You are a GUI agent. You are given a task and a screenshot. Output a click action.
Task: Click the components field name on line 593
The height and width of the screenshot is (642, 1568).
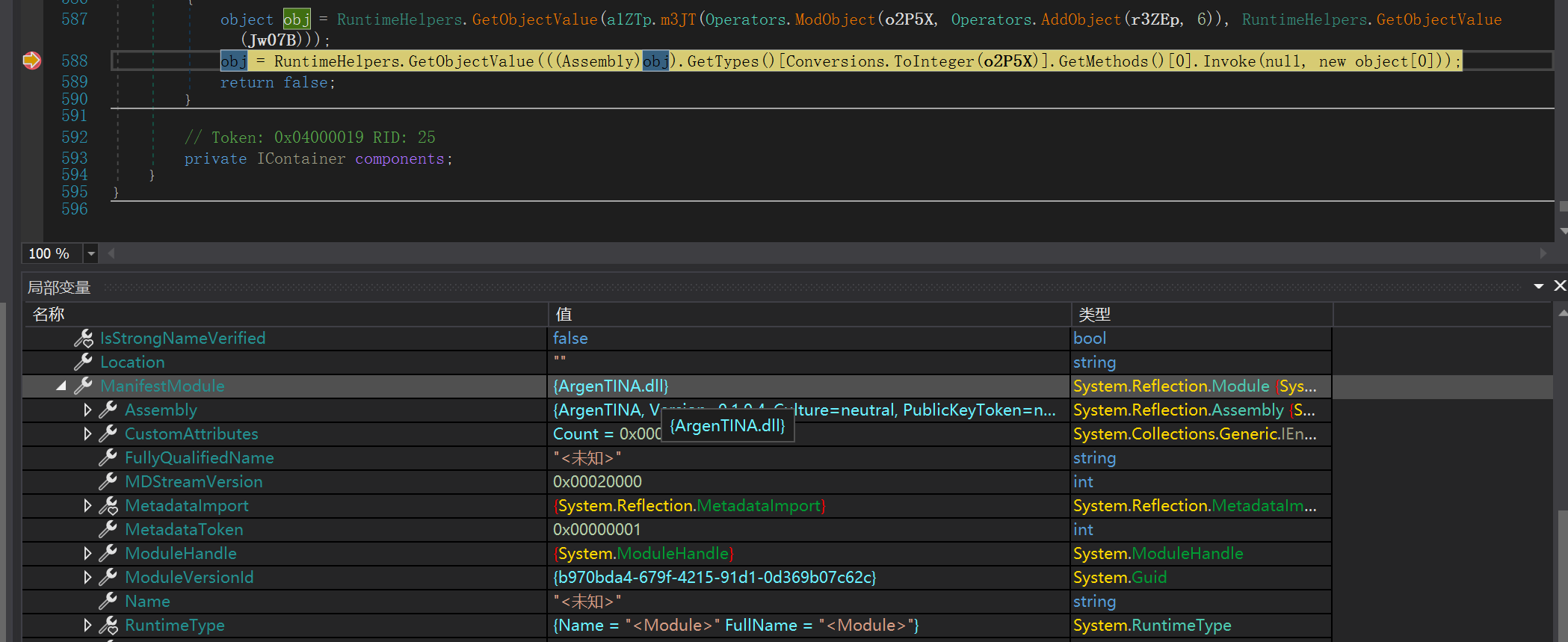[x=400, y=159]
